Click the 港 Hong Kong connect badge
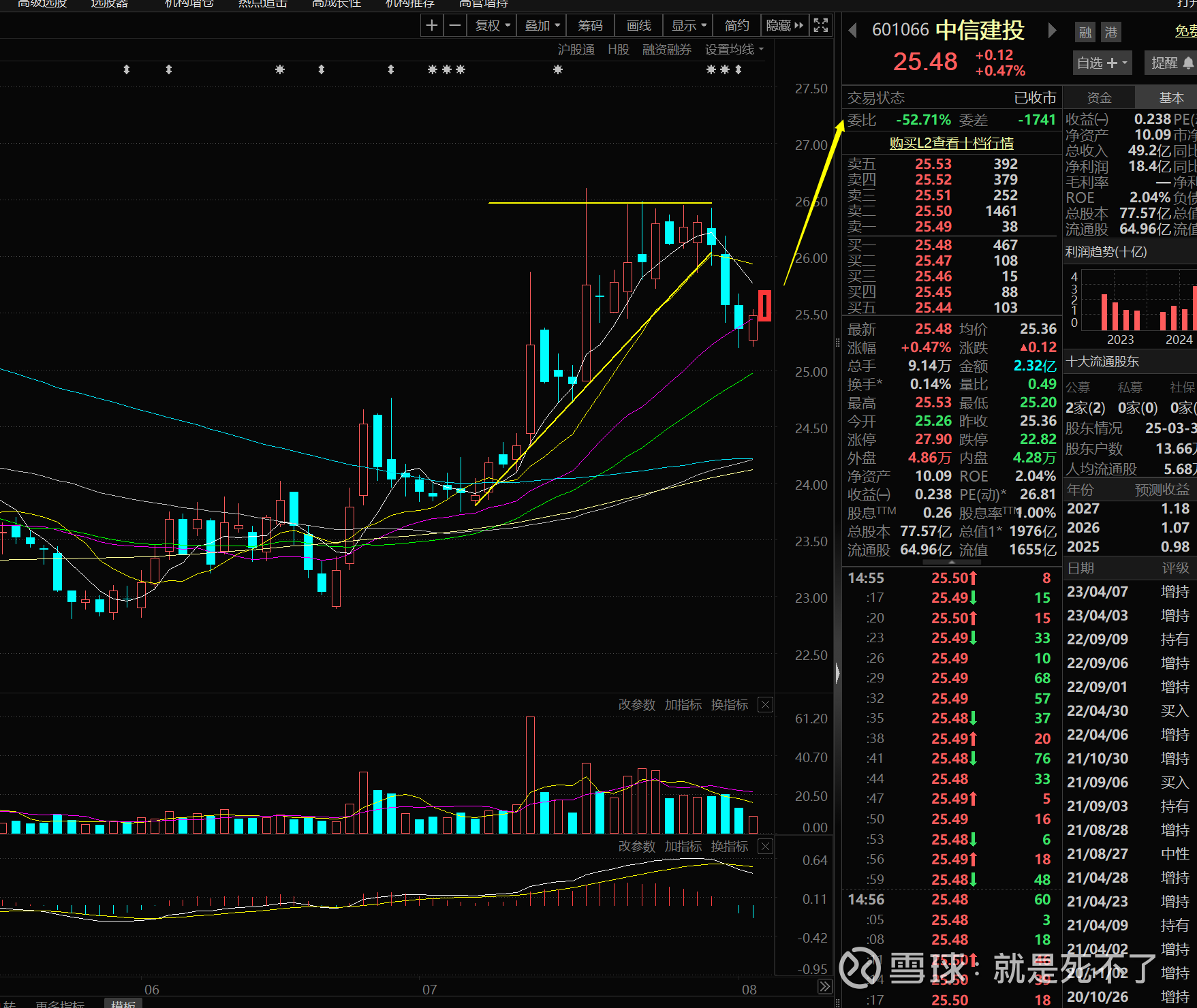This screenshot has width=1197, height=1008. pyautogui.click(x=1111, y=32)
